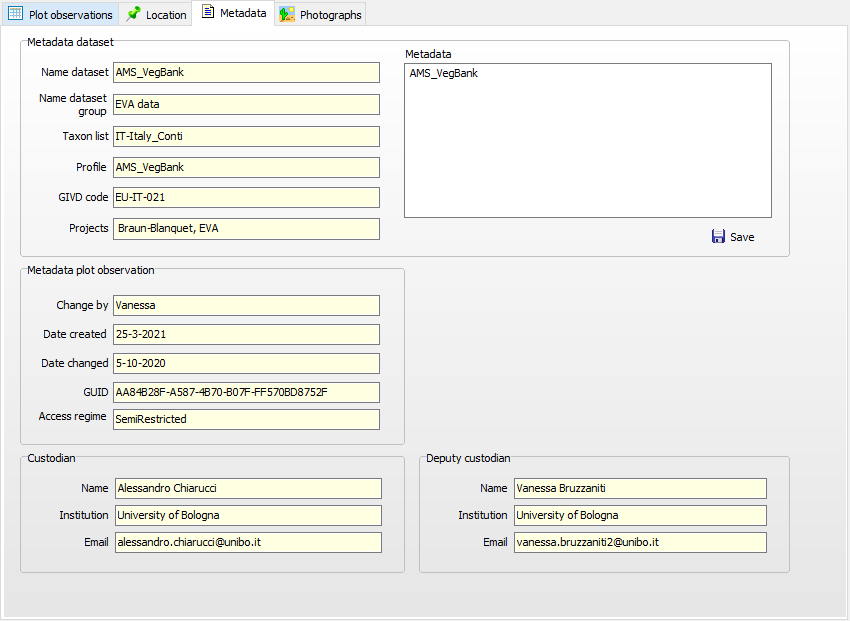
Task: Click the Metadata document icon
Action: pos(208,13)
